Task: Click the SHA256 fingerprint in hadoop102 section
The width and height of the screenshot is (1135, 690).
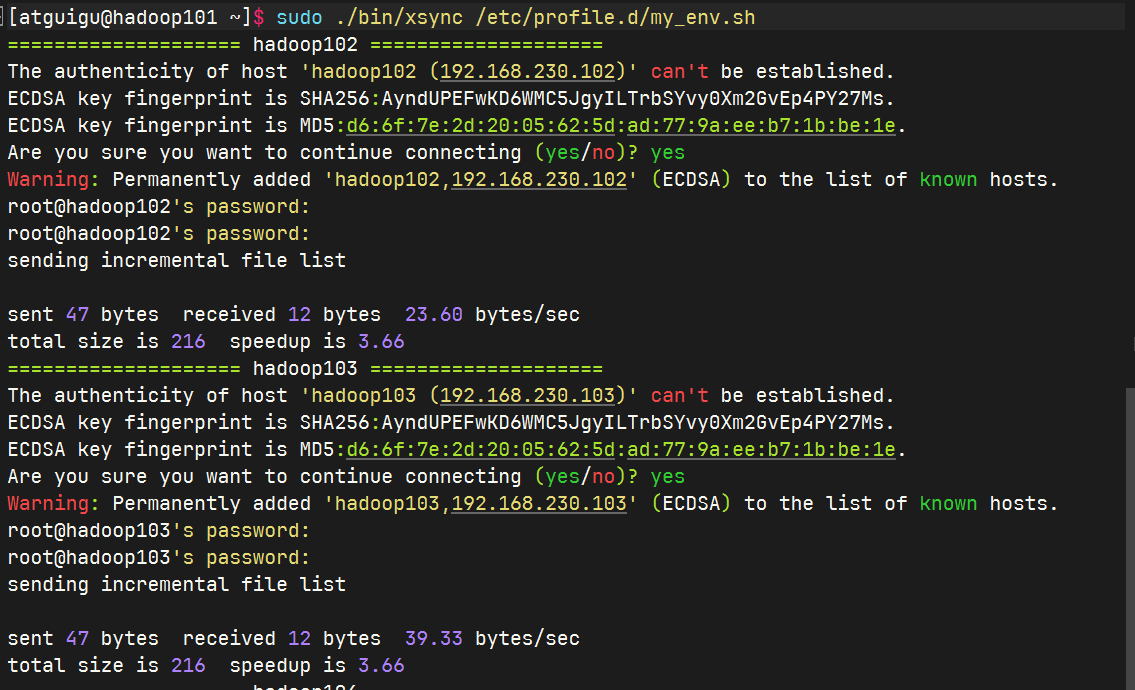Action: point(596,98)
